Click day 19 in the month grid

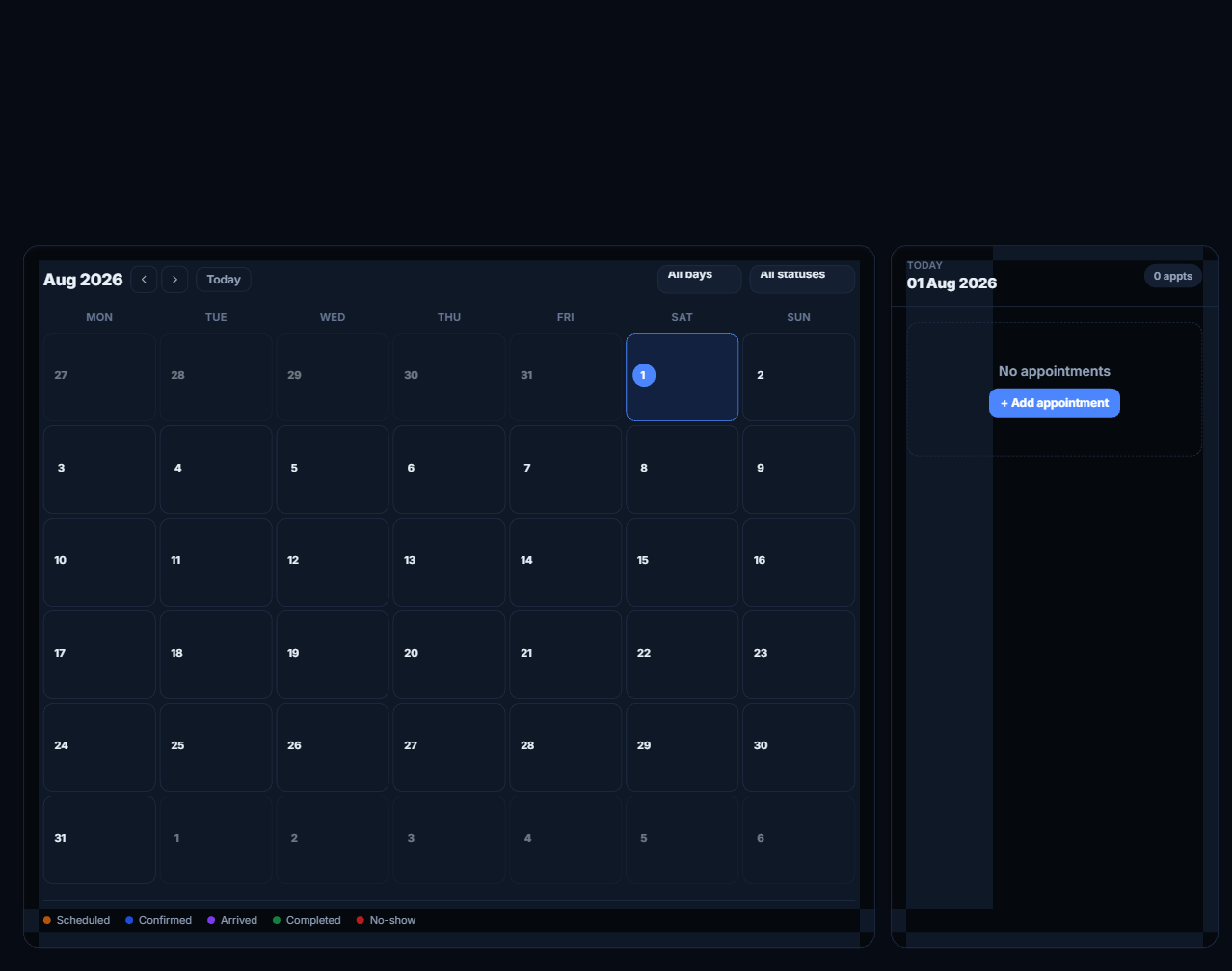click(x=333, y=655)
